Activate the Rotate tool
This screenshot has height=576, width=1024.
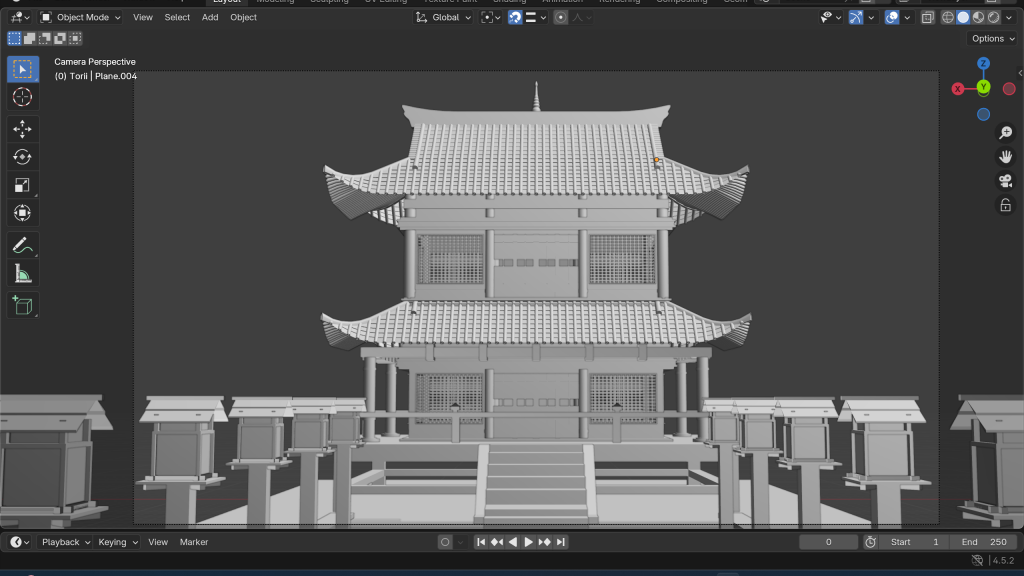(22, 156)
